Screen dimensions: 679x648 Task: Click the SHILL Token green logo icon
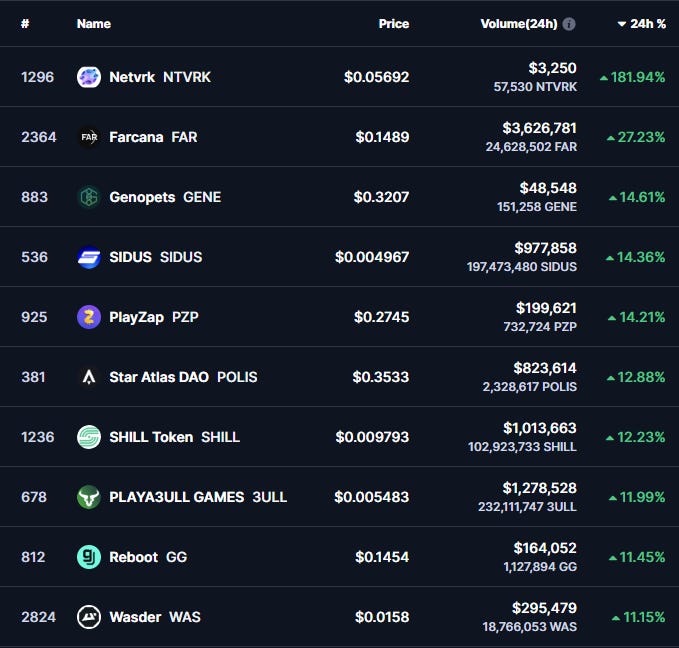coord(89,437)
